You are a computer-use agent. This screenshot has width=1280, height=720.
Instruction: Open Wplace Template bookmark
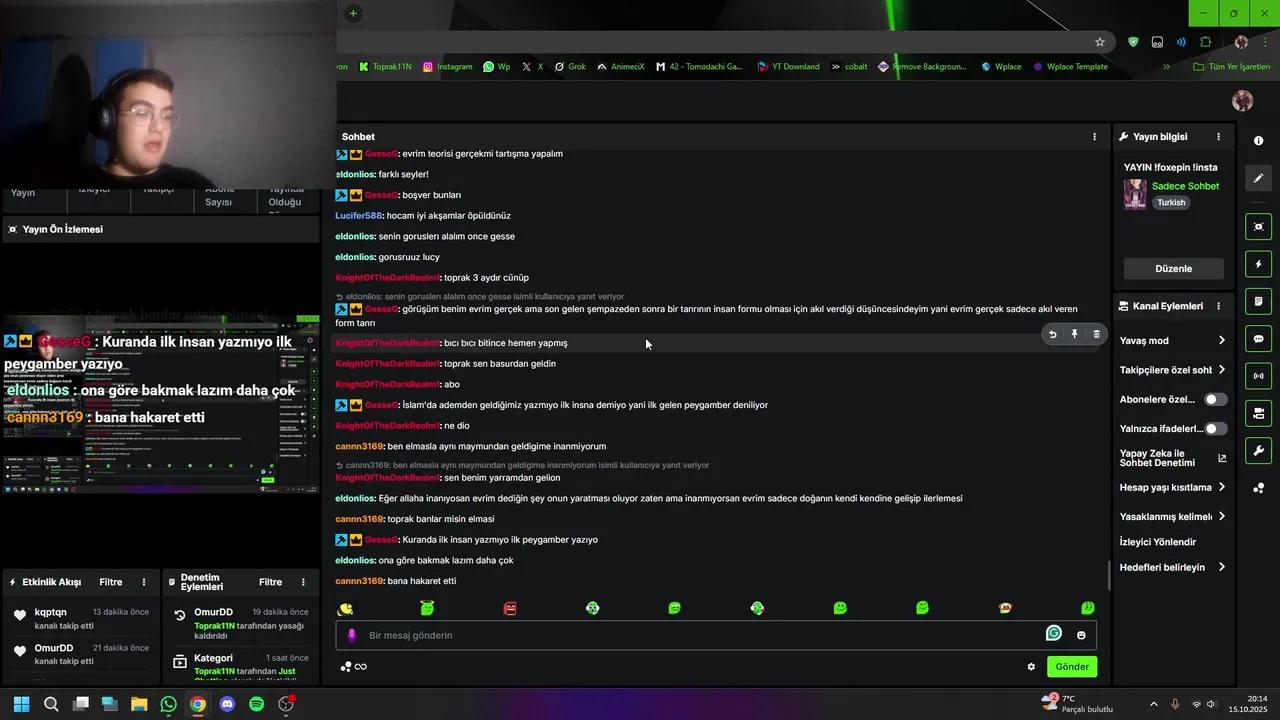pyautogui.click(x=1070, y=66)
